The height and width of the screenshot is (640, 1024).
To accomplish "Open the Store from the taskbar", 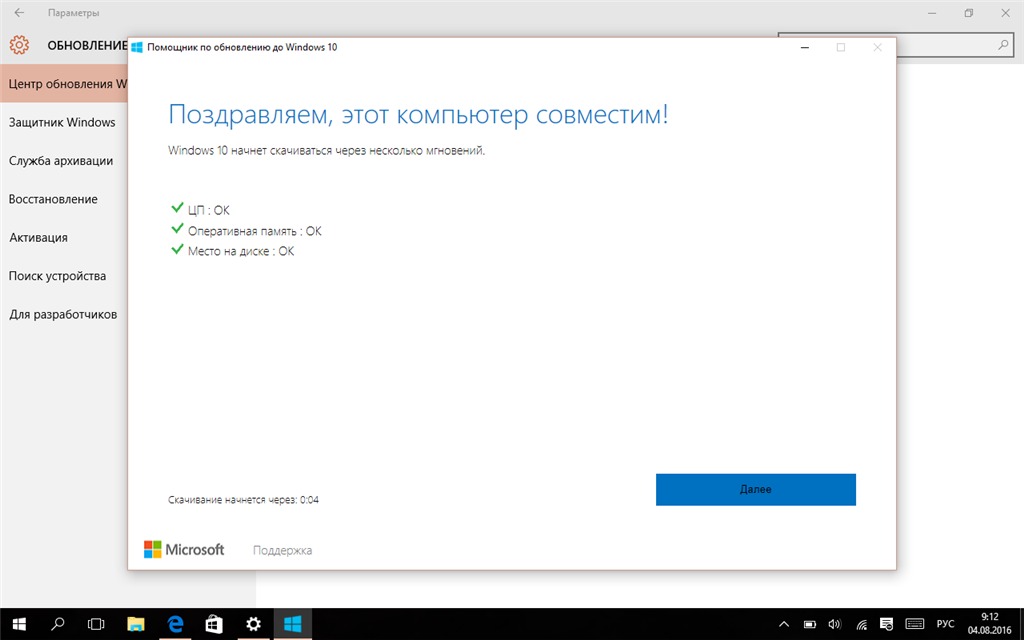I will (214, 624).
